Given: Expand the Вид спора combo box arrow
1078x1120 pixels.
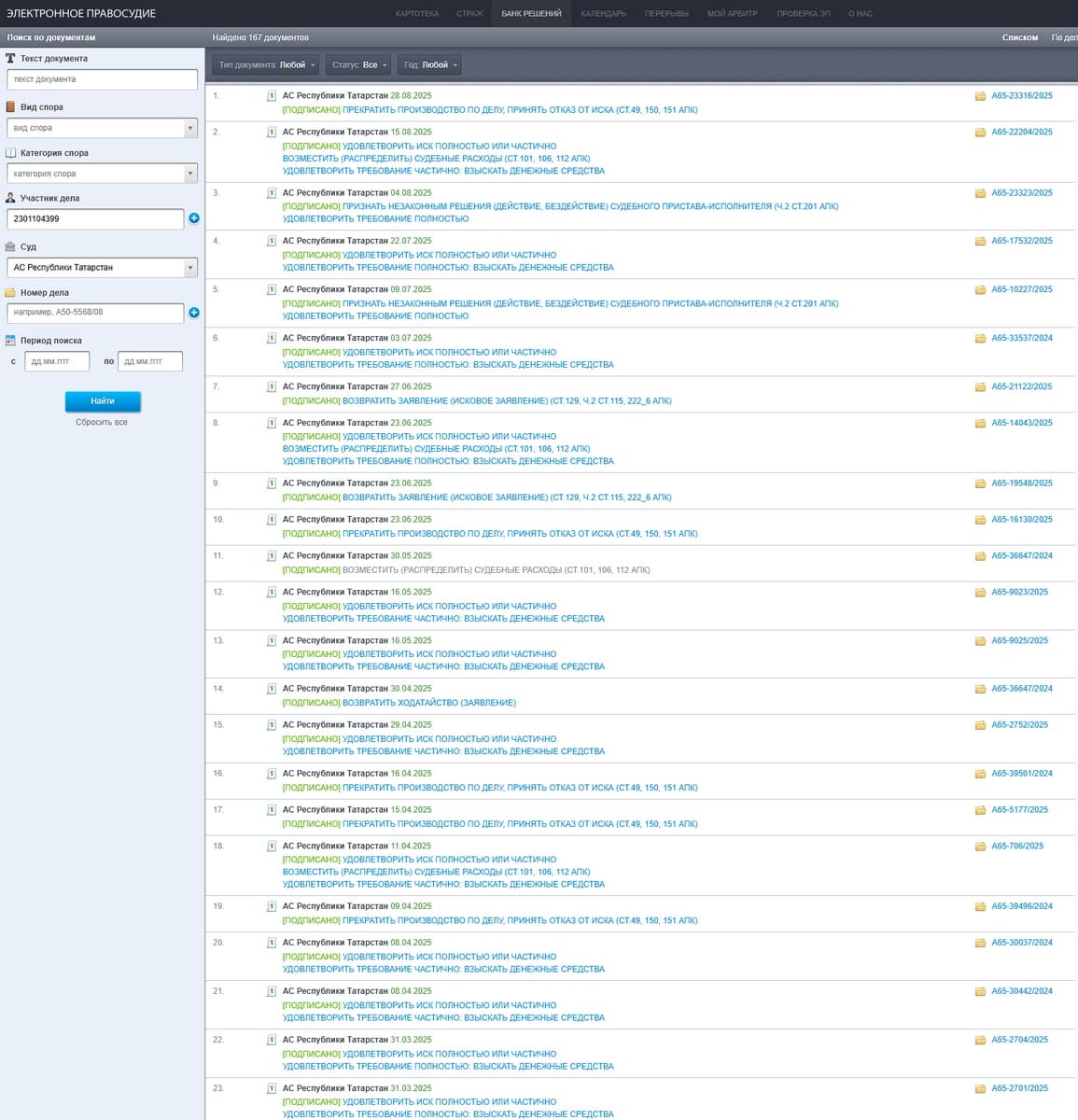Looking at the screenshot, I should tap(190, 128).
